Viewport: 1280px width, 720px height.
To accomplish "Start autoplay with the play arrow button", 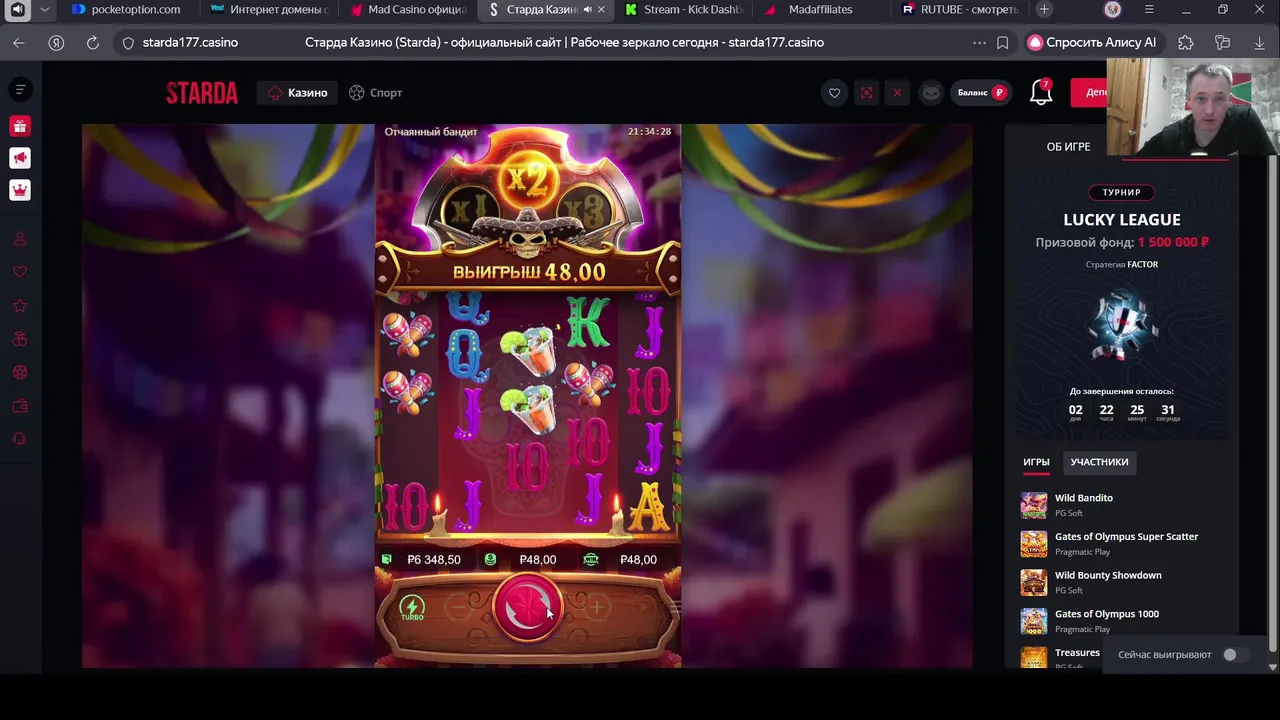I will click(x=643, y=607).
